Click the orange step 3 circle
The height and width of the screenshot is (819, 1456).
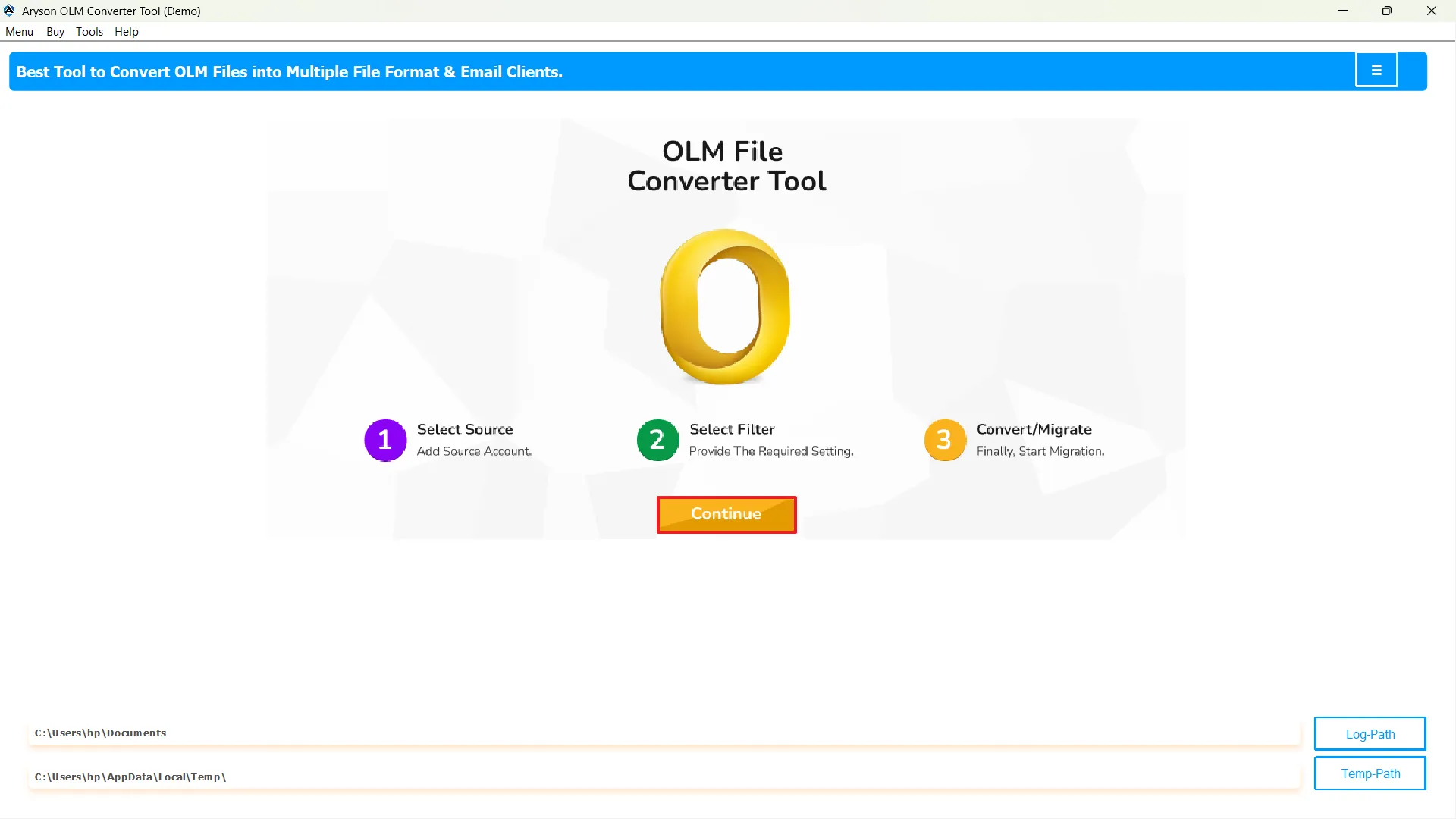[x=944, y=440]
